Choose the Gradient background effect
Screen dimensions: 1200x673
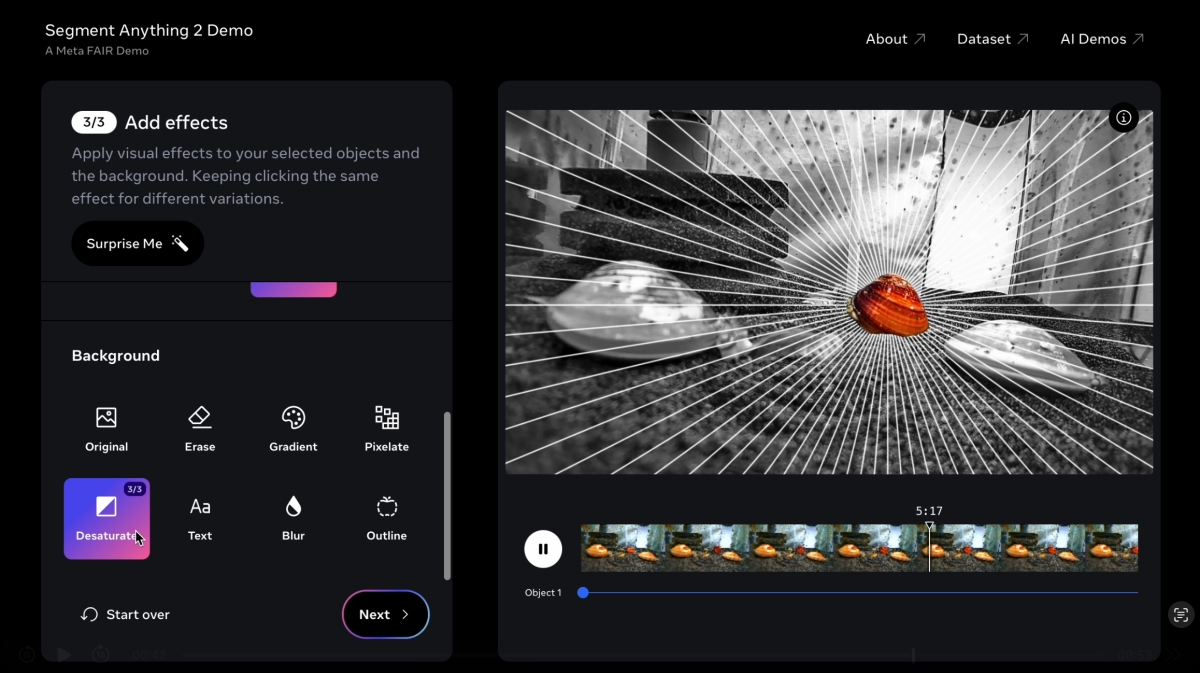[293, 429]
